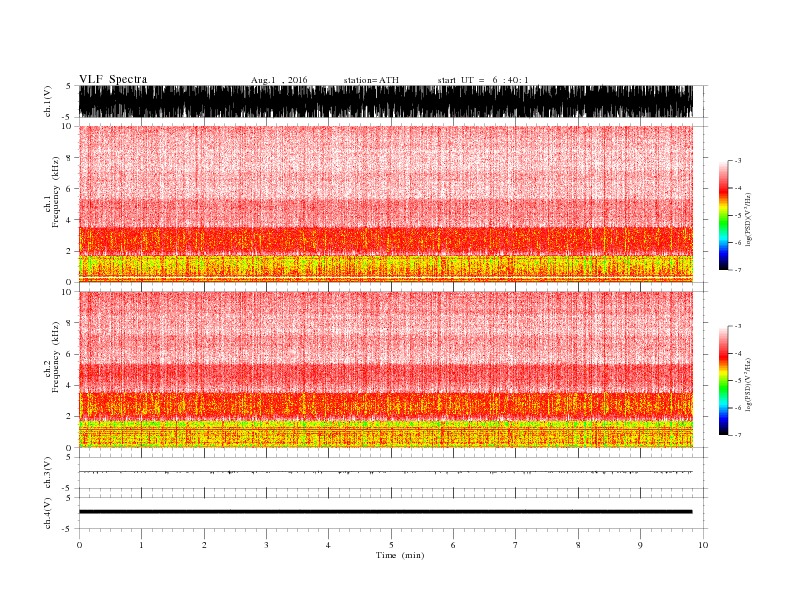Click time axis tick label '0'
This screenshot has width=792, height=612.
coord(79,545)
